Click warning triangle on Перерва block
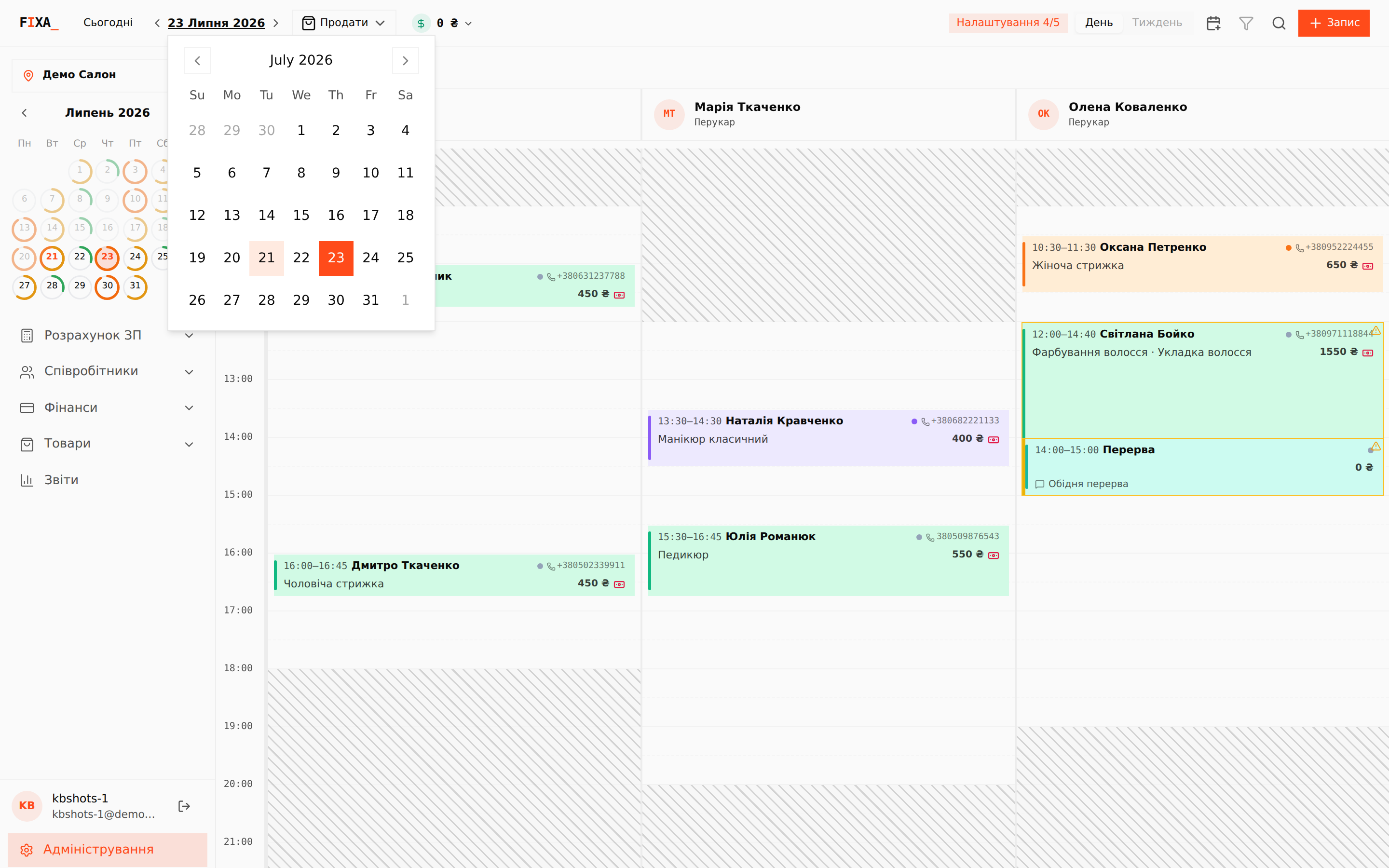This screenshot has height=868, width=1389. pyautogui.click(x=1376, y=446)
